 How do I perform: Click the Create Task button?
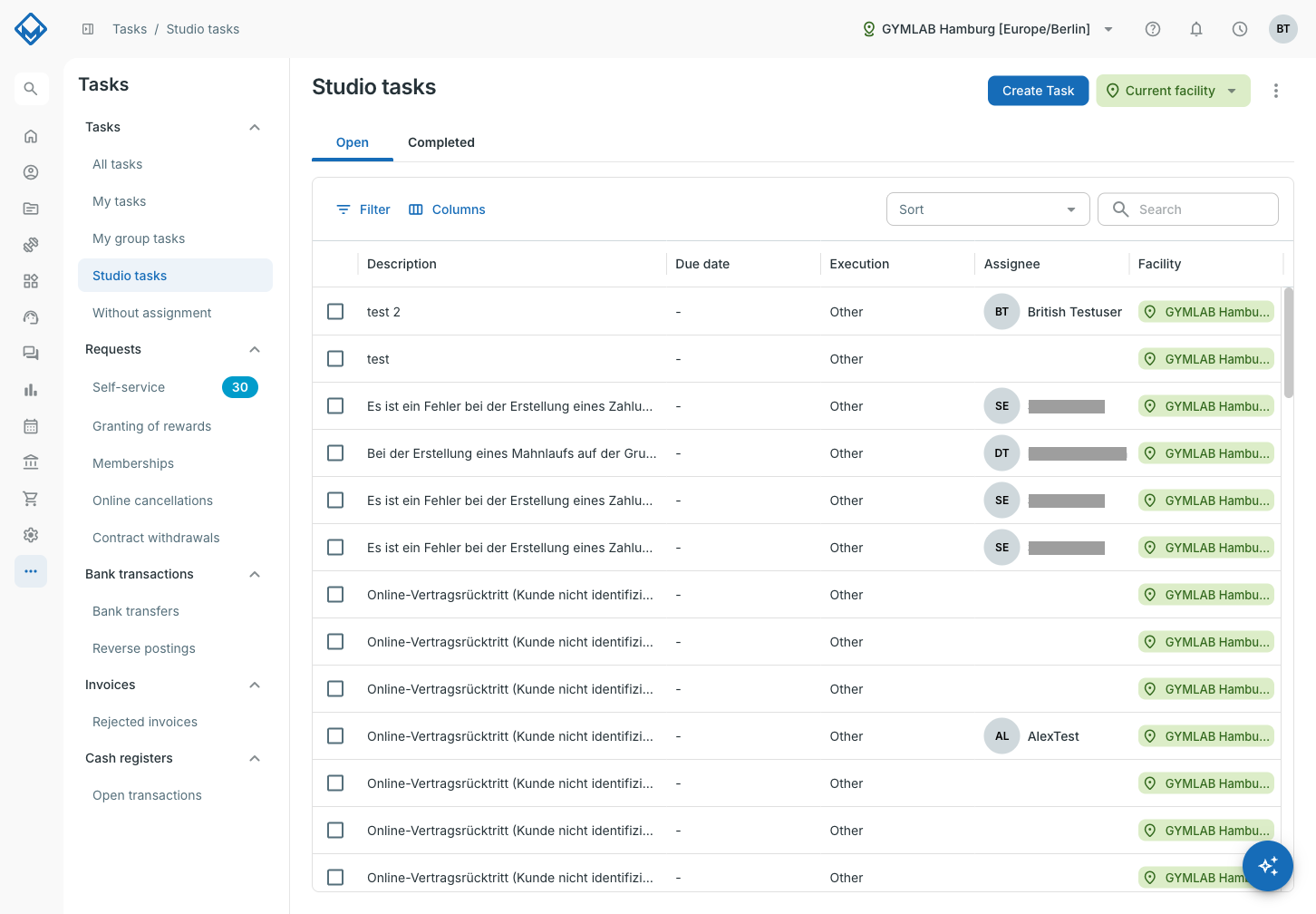pos(1038,91)
